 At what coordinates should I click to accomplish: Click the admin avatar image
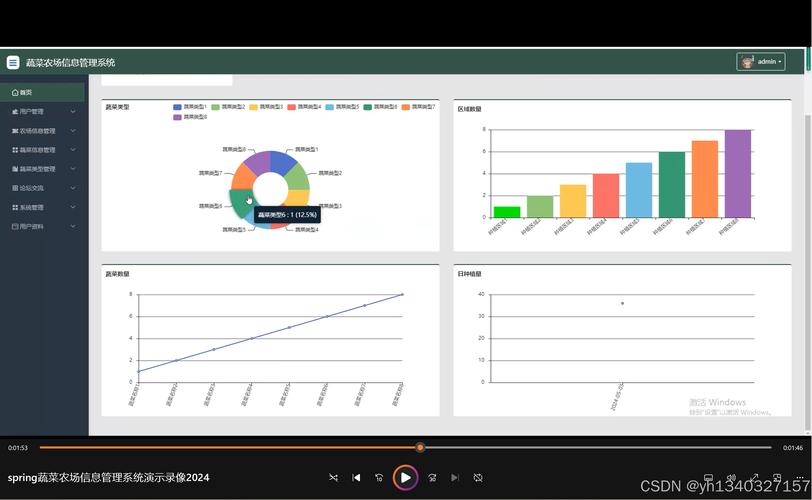pyautogui.click(x=747, y=62)
